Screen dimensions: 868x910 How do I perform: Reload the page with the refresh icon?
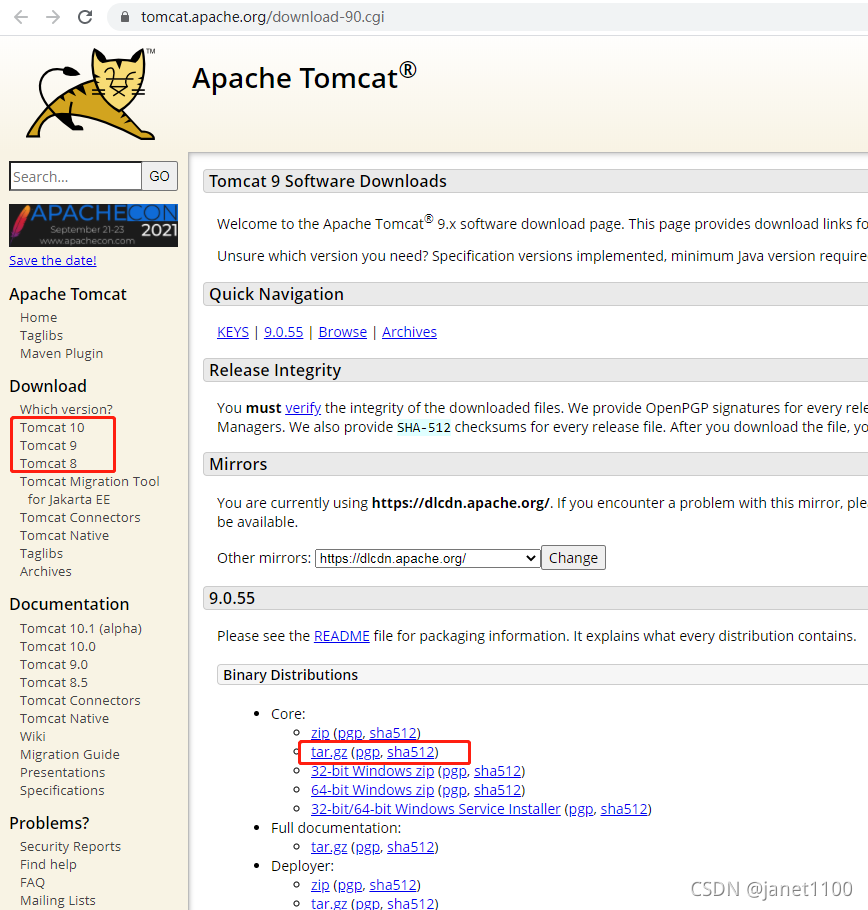(x=85, y=17)
